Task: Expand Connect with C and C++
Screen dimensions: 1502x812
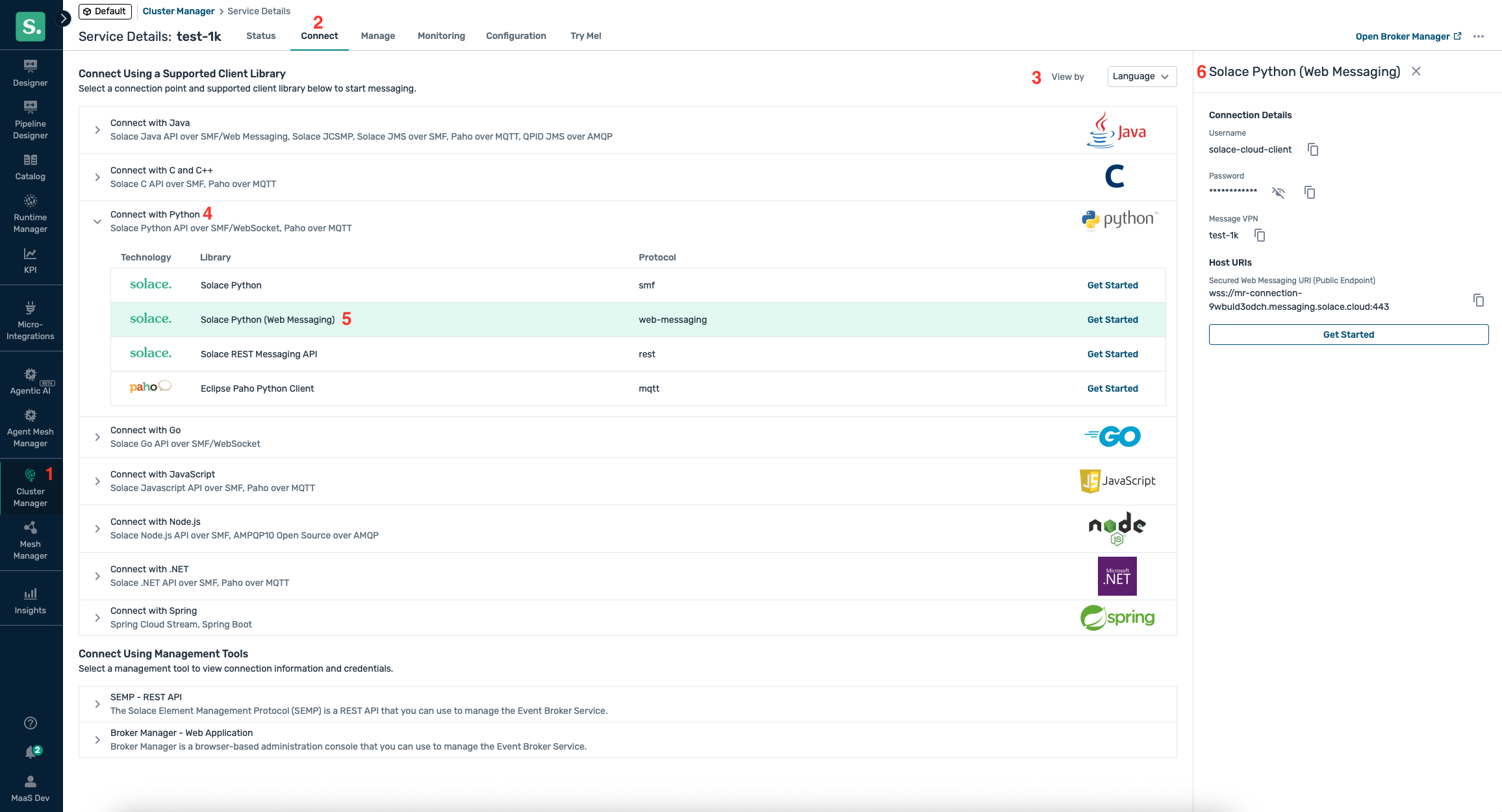Action: click(97, 177)
